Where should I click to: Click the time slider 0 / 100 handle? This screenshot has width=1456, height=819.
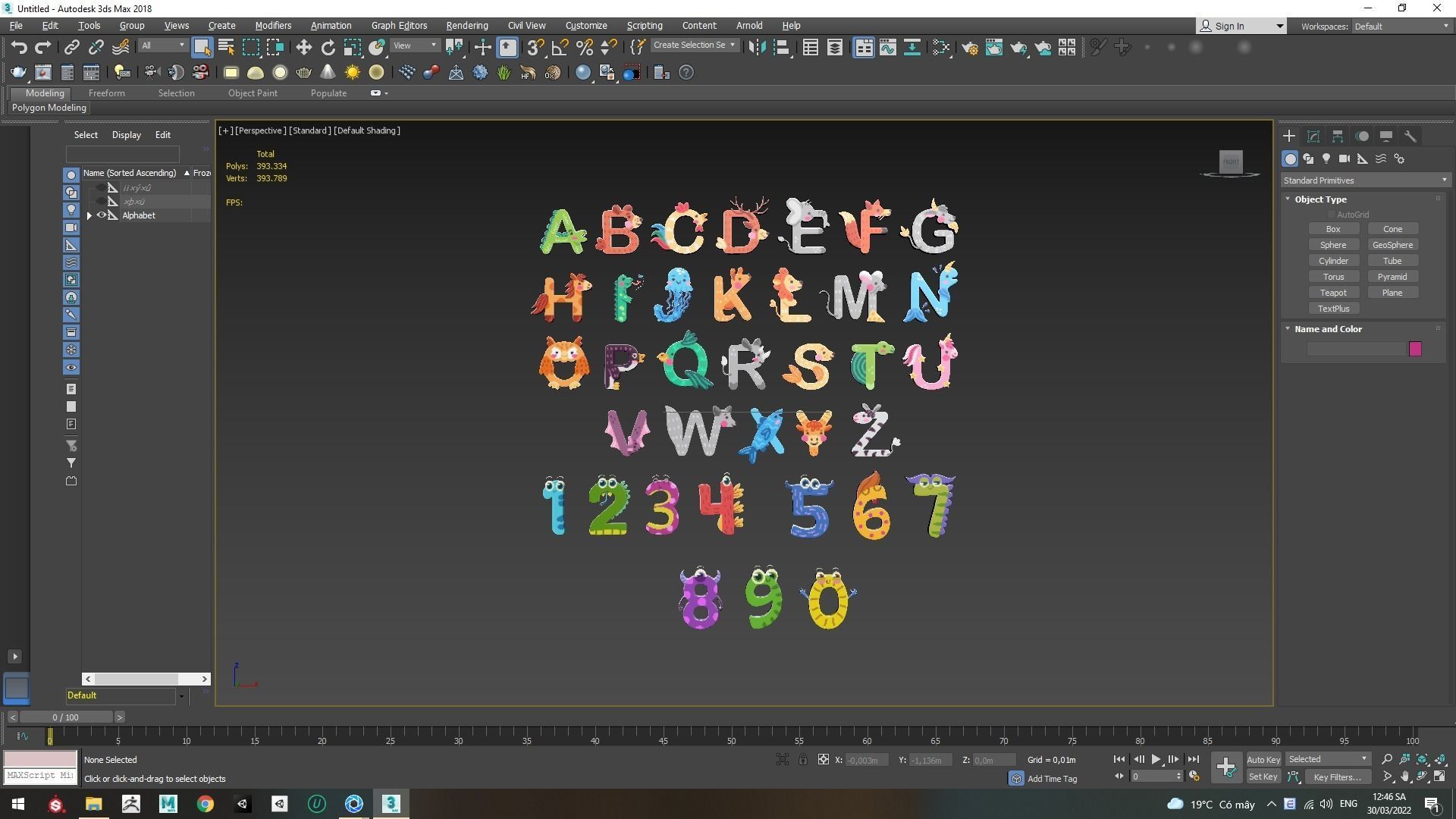[66, 717]
